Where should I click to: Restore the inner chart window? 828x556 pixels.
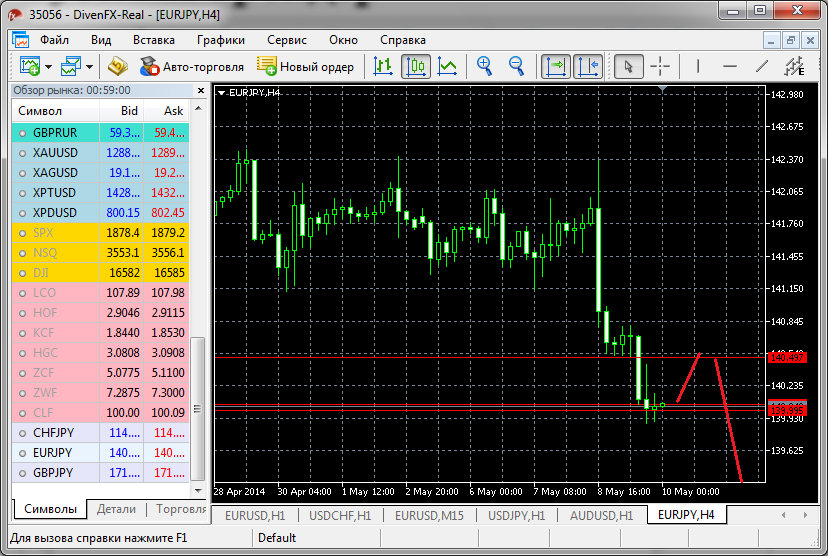tap(791, 40)
